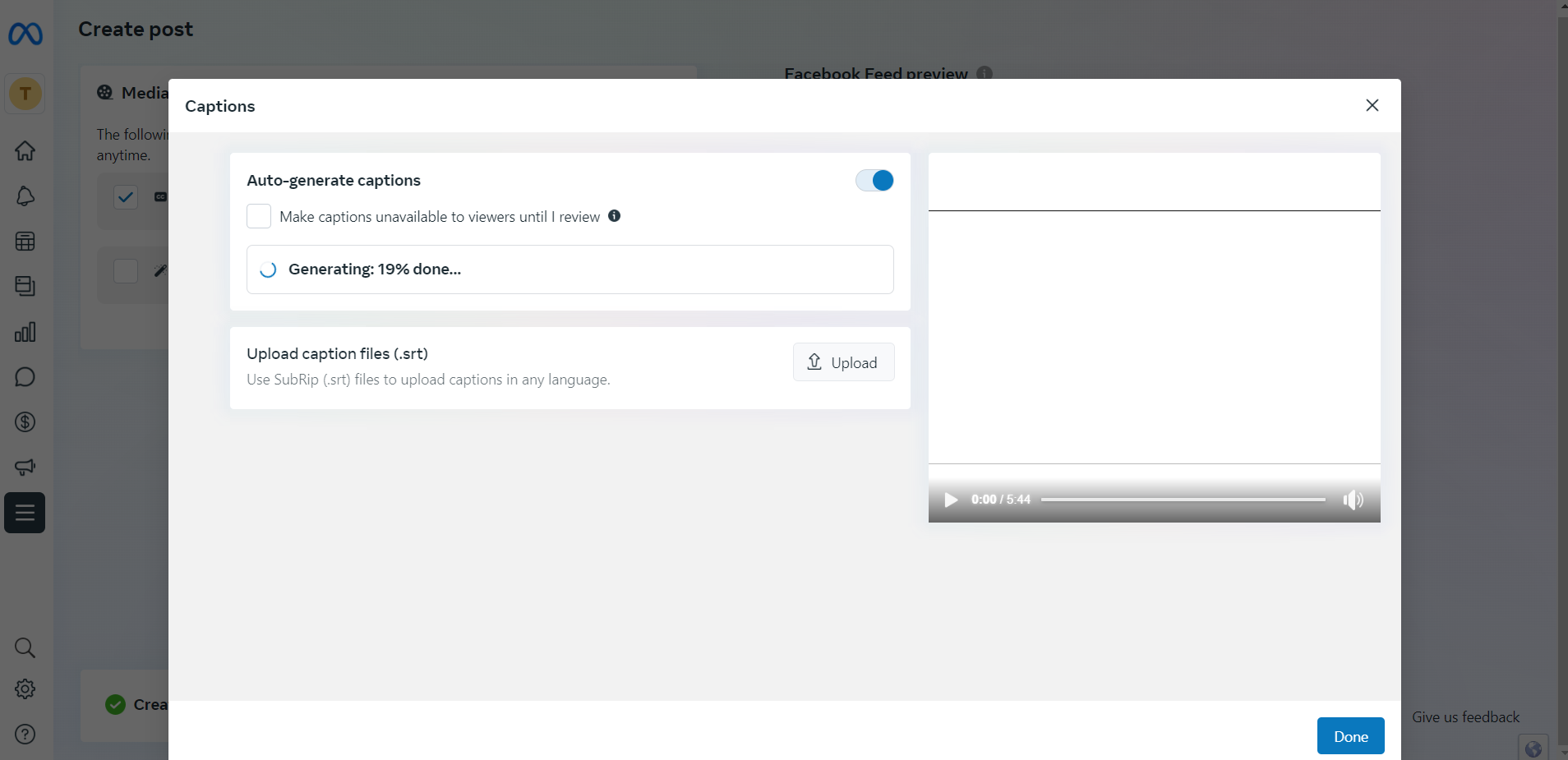Close the Captions dialog
Image resolution: width=1568 pixels, height=760 pixels.
[x=1372, y=105]
